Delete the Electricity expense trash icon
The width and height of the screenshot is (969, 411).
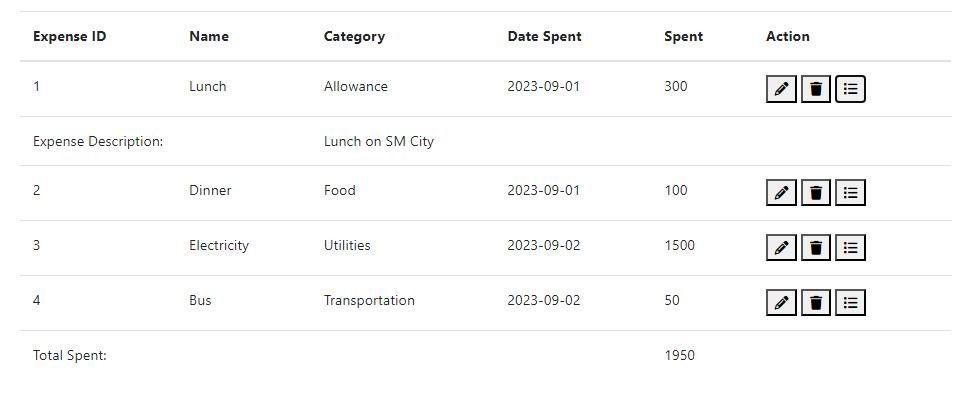pyautogui.click(x=816, y=248)
